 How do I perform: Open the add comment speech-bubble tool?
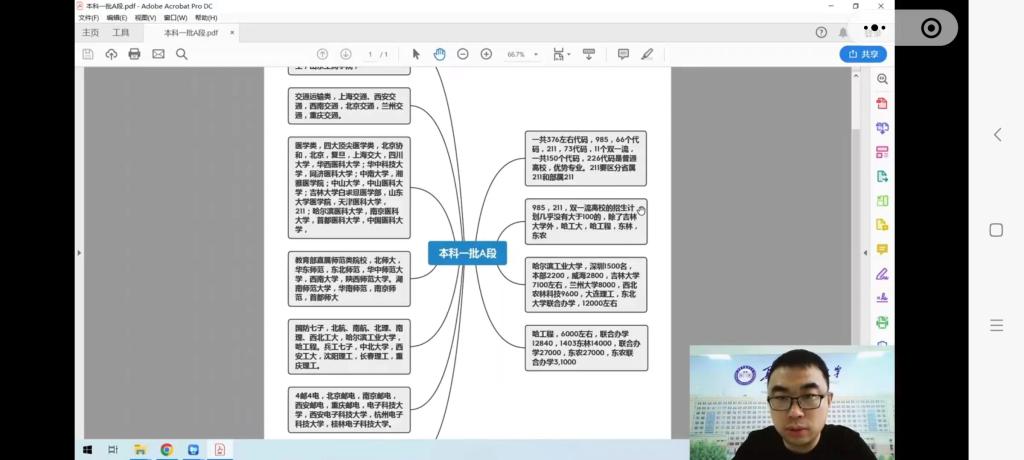[623, 54]
